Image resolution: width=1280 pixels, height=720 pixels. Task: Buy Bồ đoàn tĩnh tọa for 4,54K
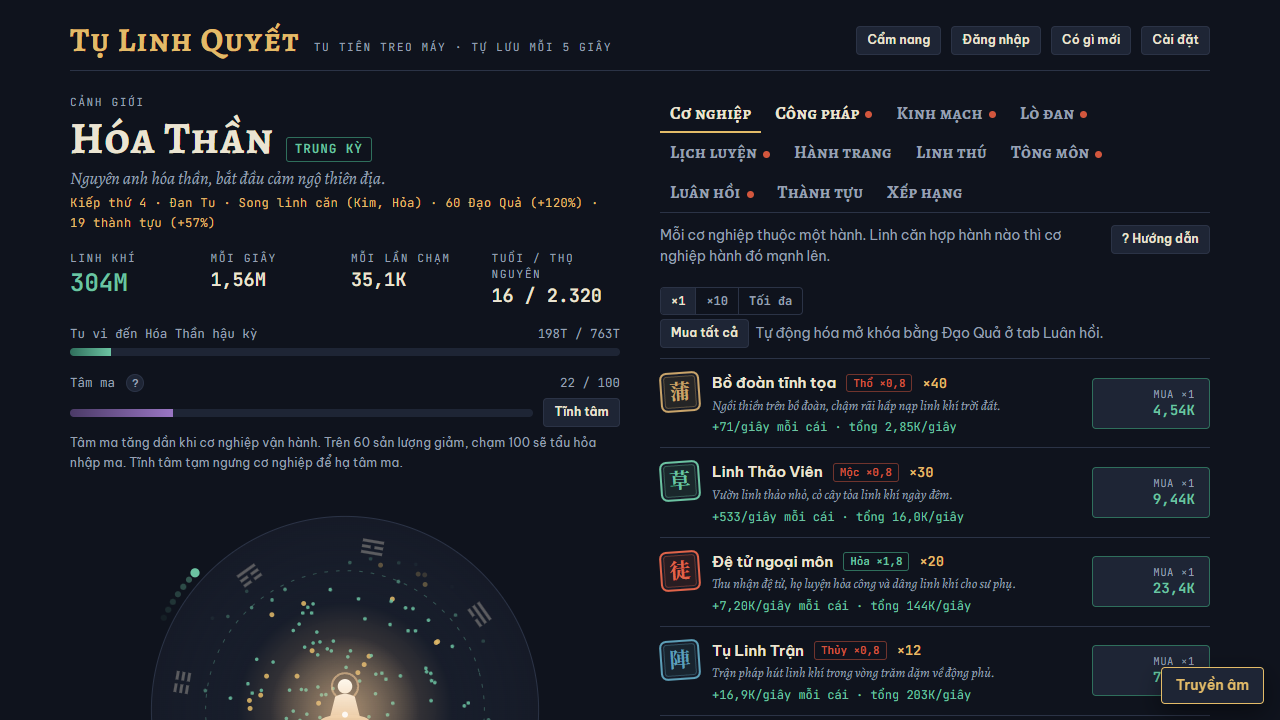[x=1150, y=403]
